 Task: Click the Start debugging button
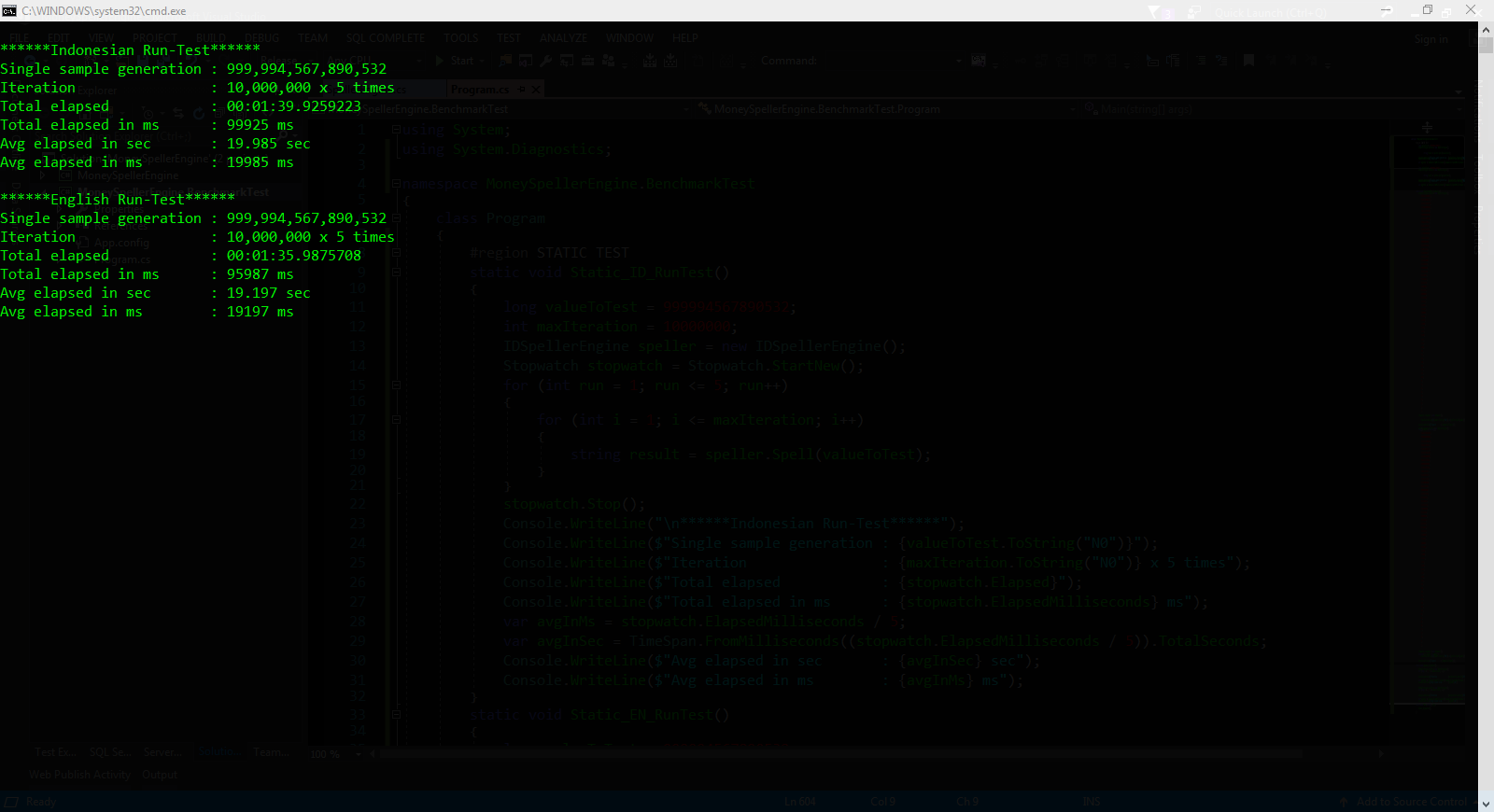[x=455, y=61]
